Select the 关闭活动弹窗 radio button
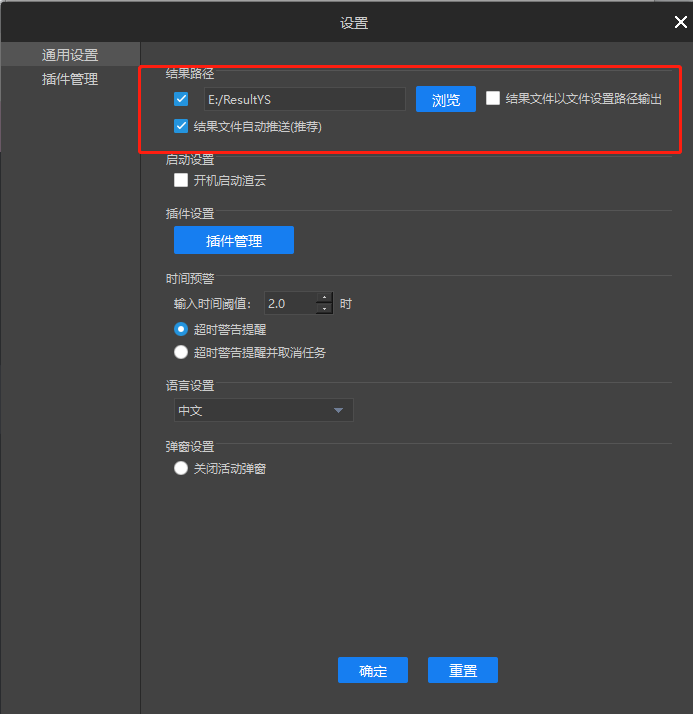The width and height of the screenshot is (693, 714). (181, 468)
